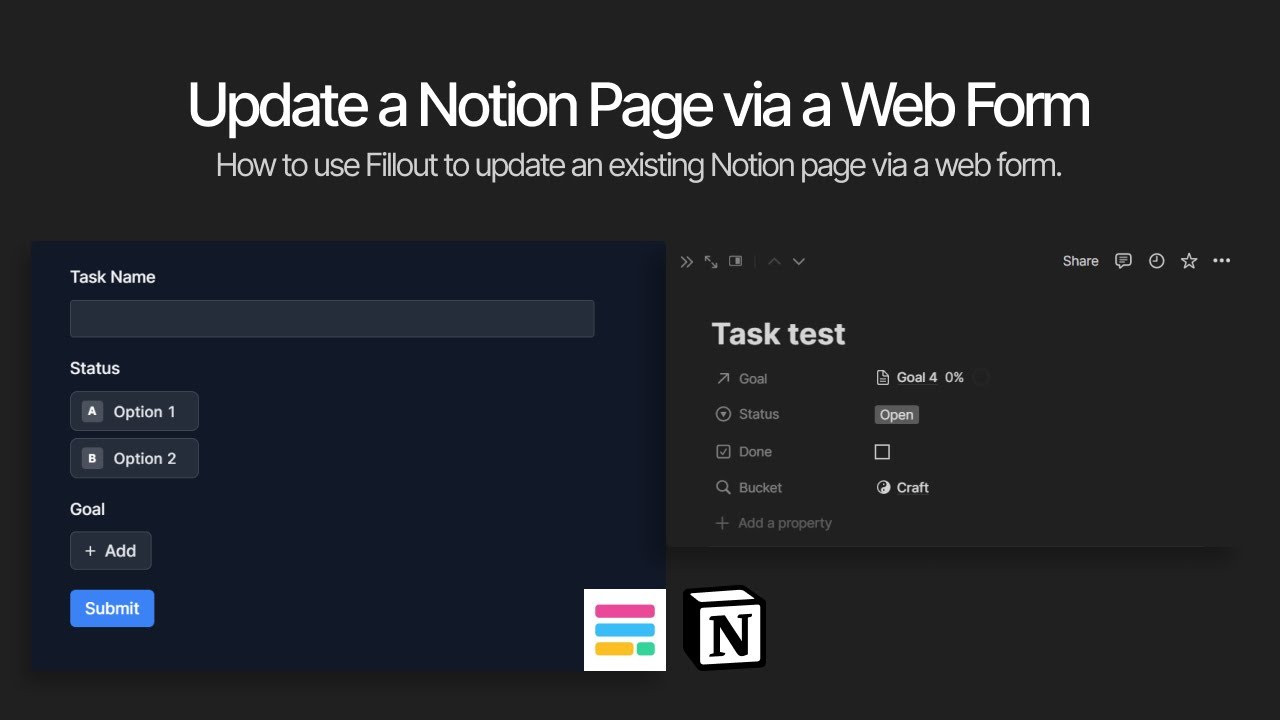Click the Status property circle-arrow icon
1280x720 pixels.
(723, 414)
